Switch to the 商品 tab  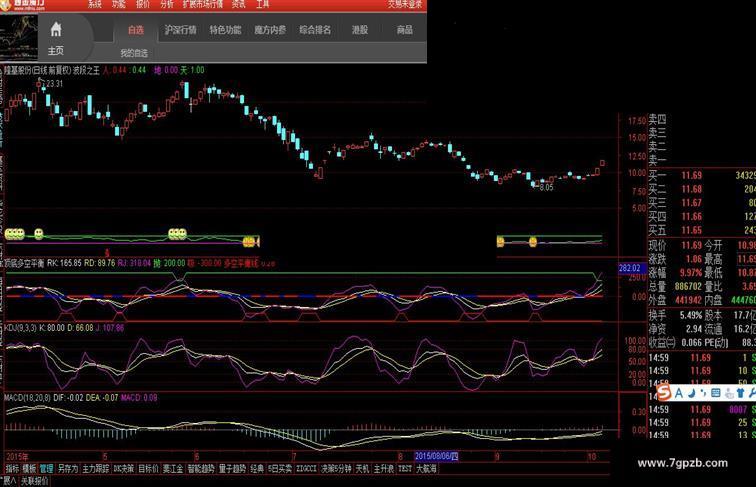click(405, 30)
